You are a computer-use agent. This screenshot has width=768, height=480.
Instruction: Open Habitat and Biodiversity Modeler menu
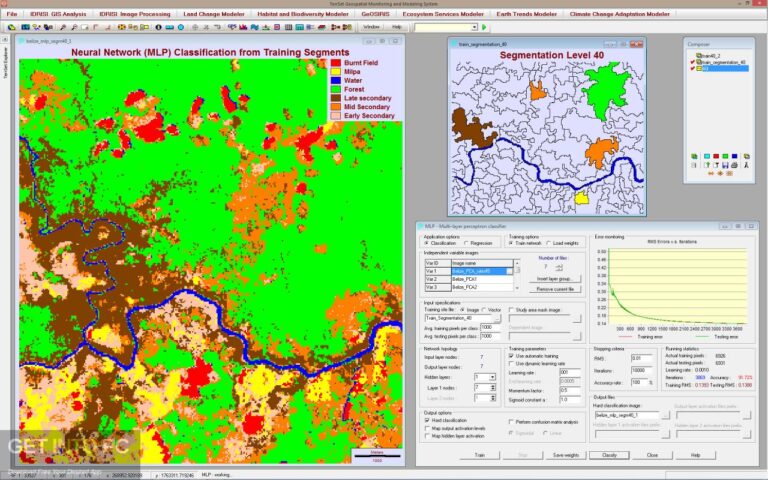[x=303, y=14]
